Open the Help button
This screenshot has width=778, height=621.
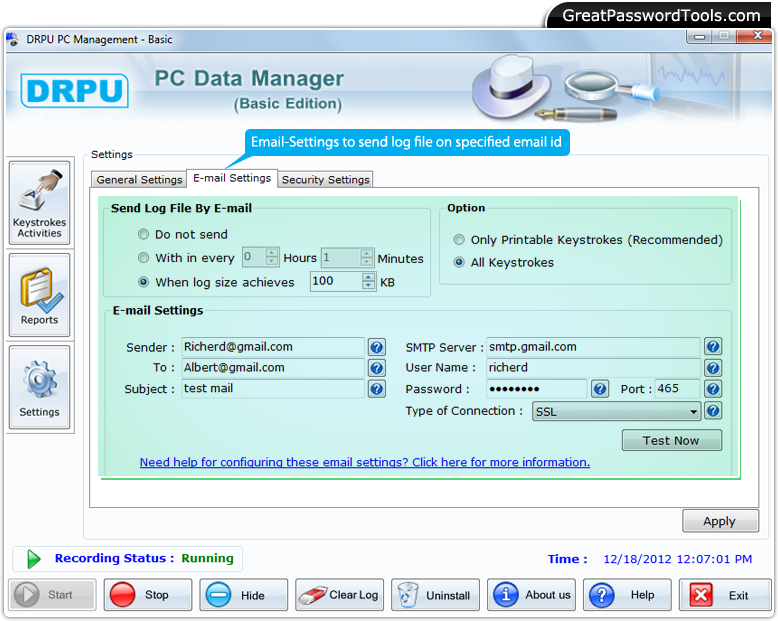click(x=627, y=595)
